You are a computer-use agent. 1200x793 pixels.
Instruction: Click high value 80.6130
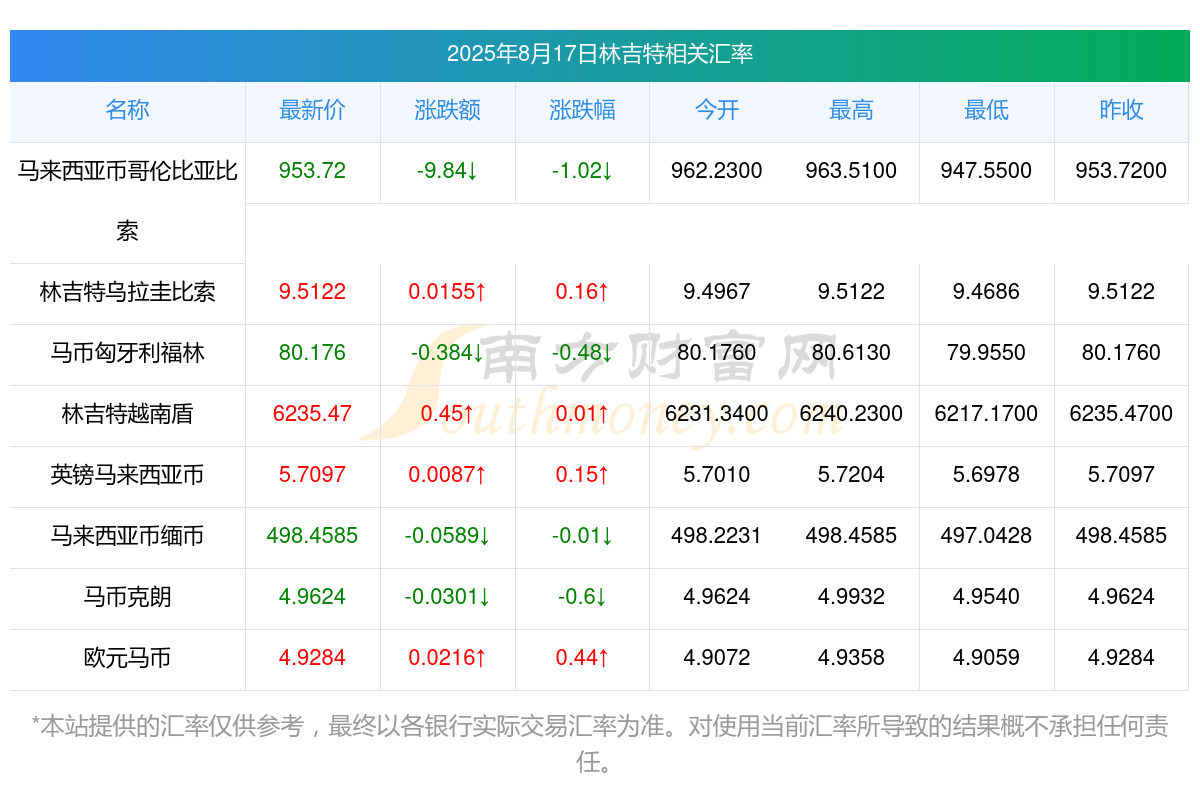[851, 353]
